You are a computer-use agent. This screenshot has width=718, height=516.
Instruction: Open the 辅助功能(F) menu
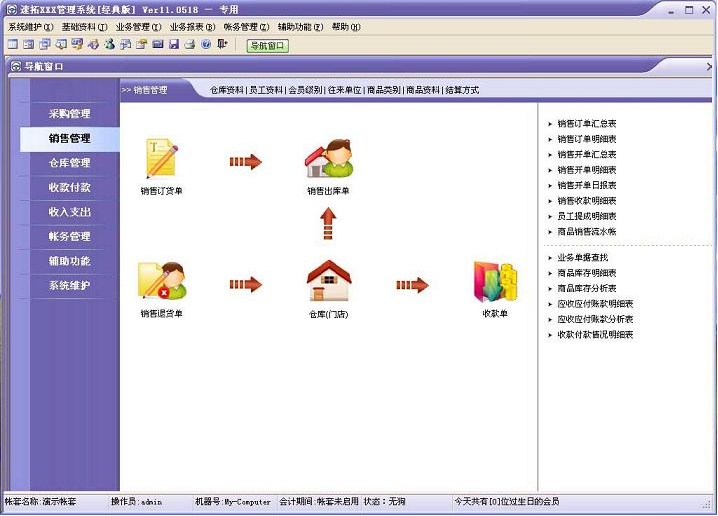[301, 27]
